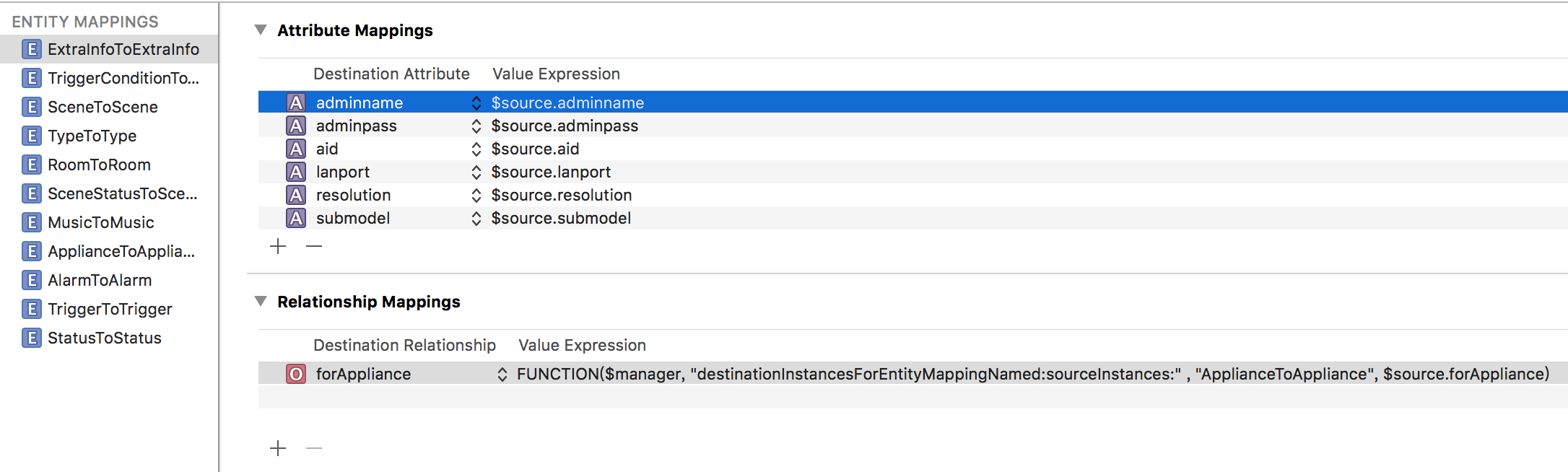Add a new relationship mapping
Image resolution: width=1568 pixels, height=472 pixels.
click(278, 448)
